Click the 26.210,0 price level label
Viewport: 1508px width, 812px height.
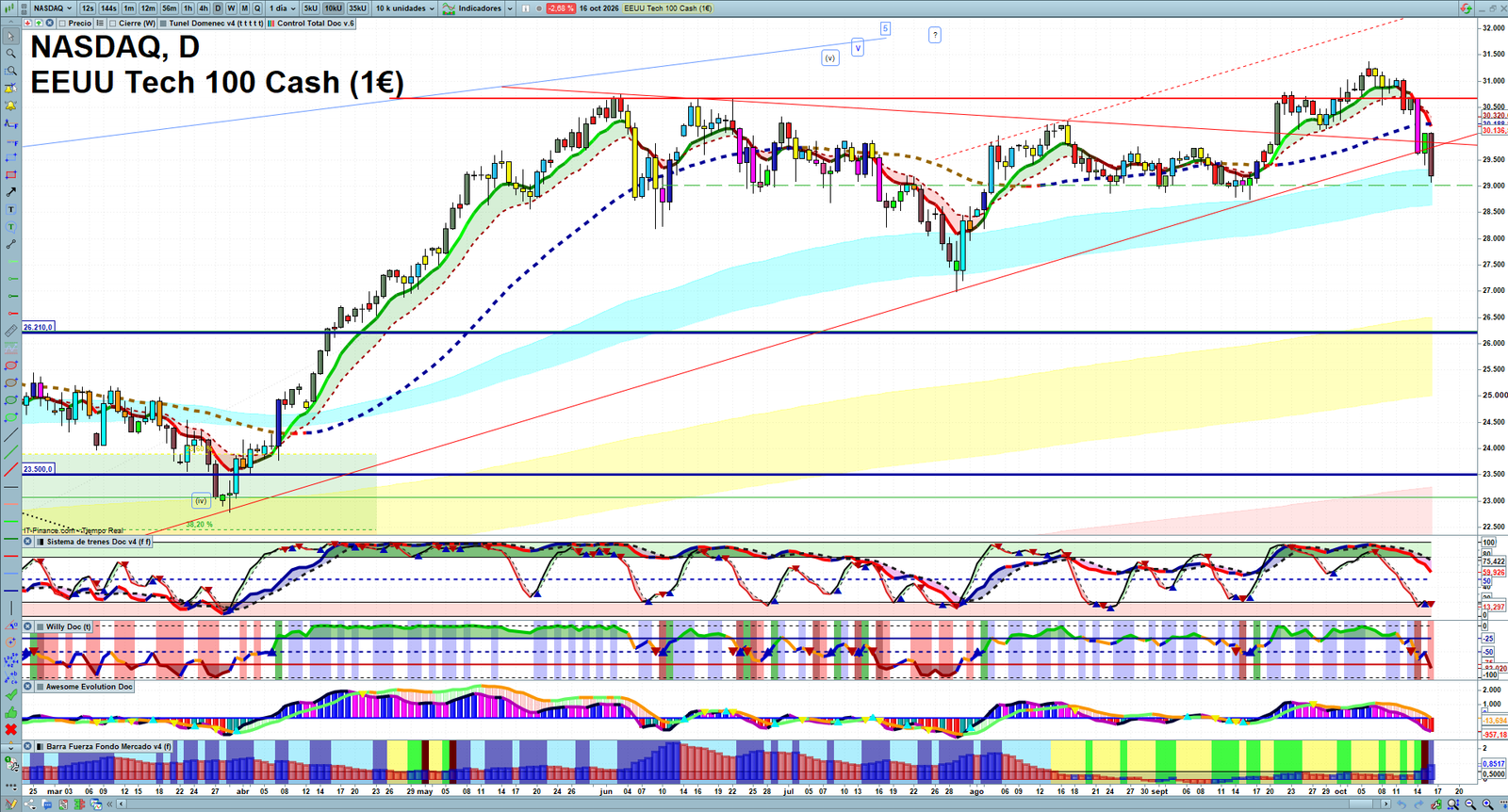coord(38,327)
